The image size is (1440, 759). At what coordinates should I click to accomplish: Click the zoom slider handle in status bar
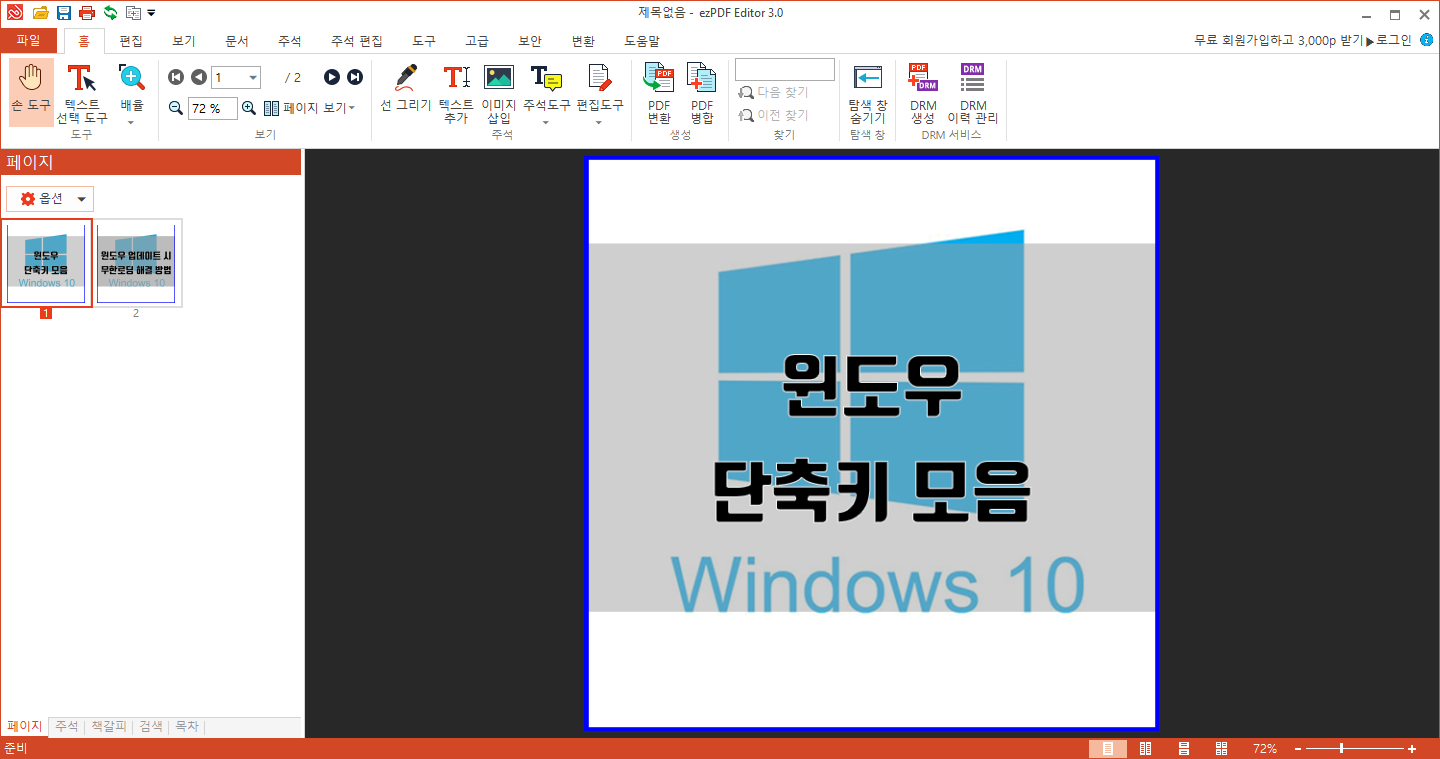pos(1341,749)
